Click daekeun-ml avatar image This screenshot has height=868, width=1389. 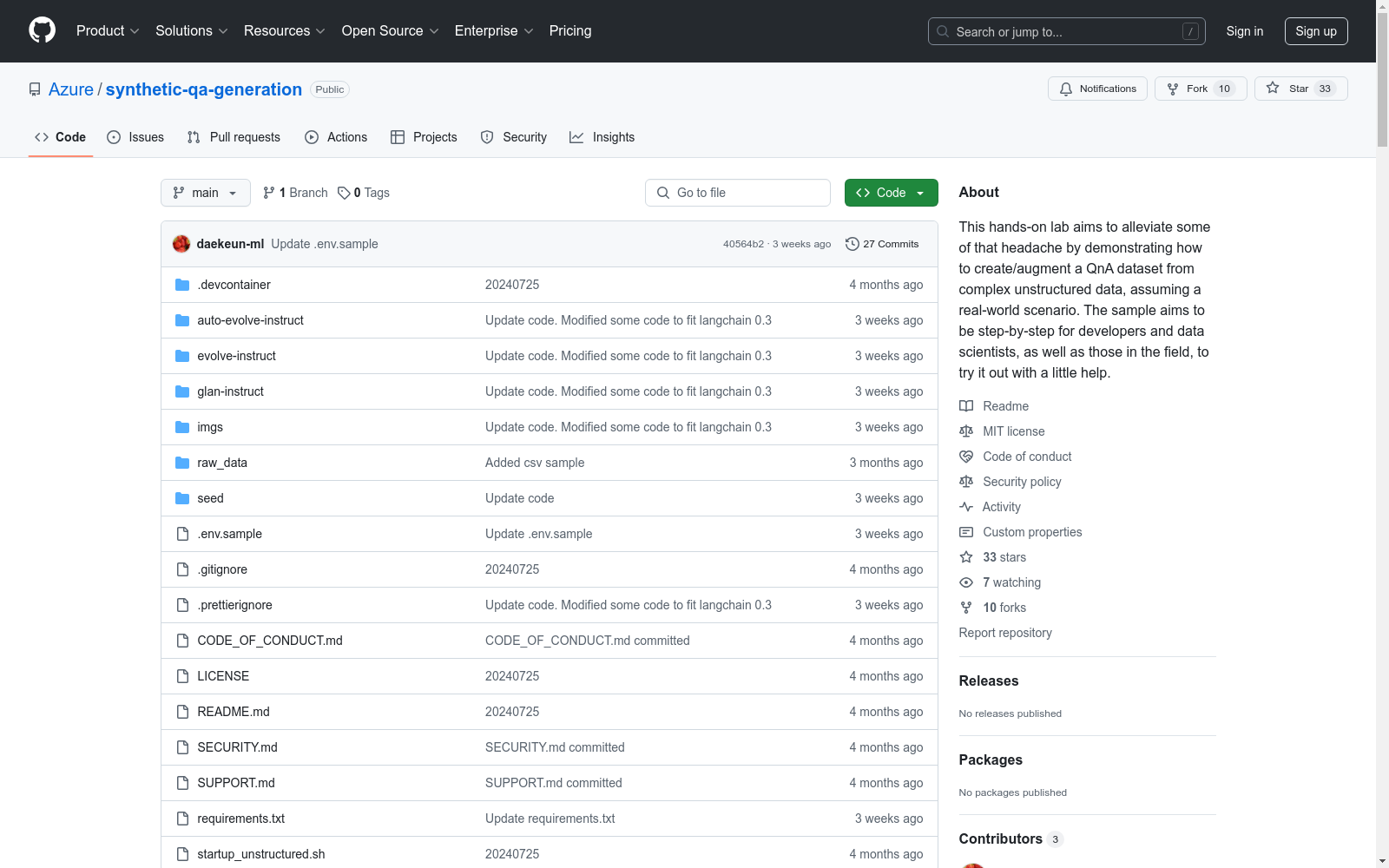(x=181, y=244)
